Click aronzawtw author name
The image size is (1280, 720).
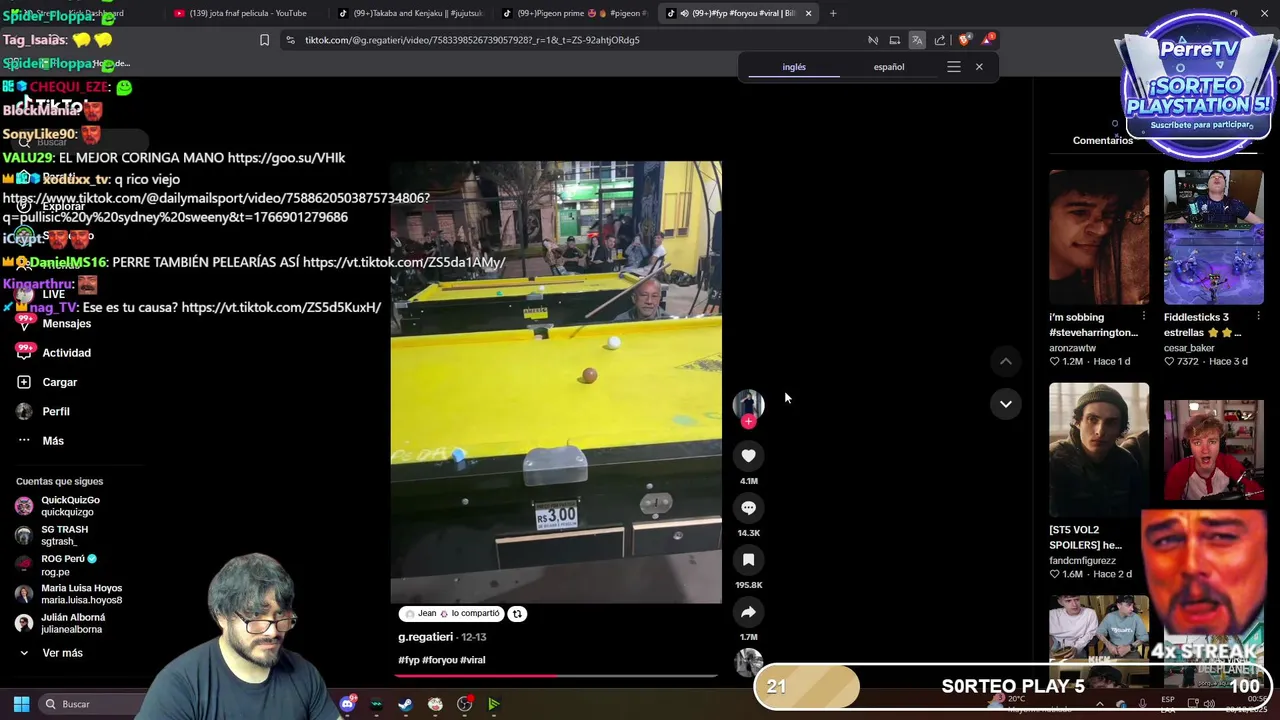pos(1073,348)
